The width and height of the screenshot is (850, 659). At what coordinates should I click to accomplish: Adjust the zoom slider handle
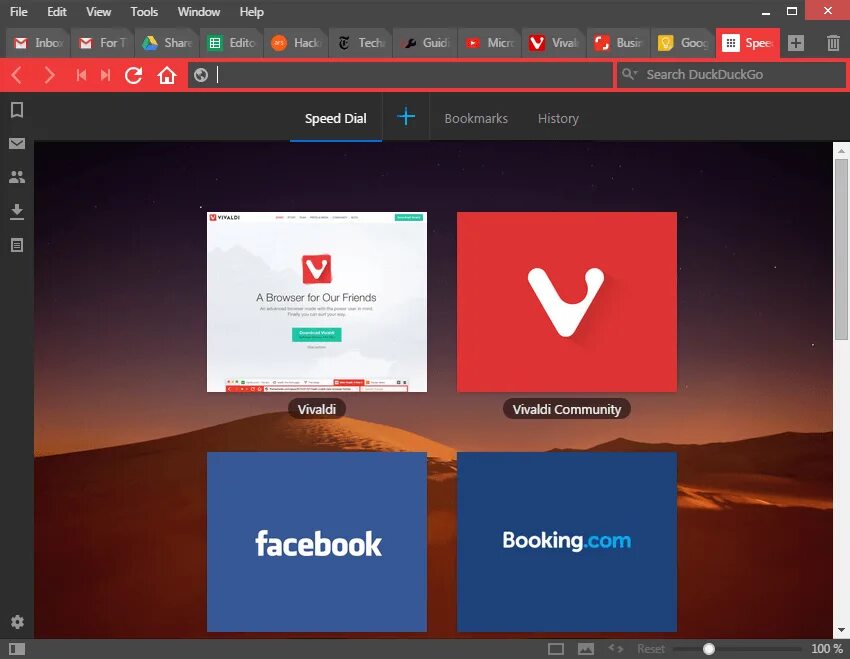pyautogui.click(x=709, y=649)
